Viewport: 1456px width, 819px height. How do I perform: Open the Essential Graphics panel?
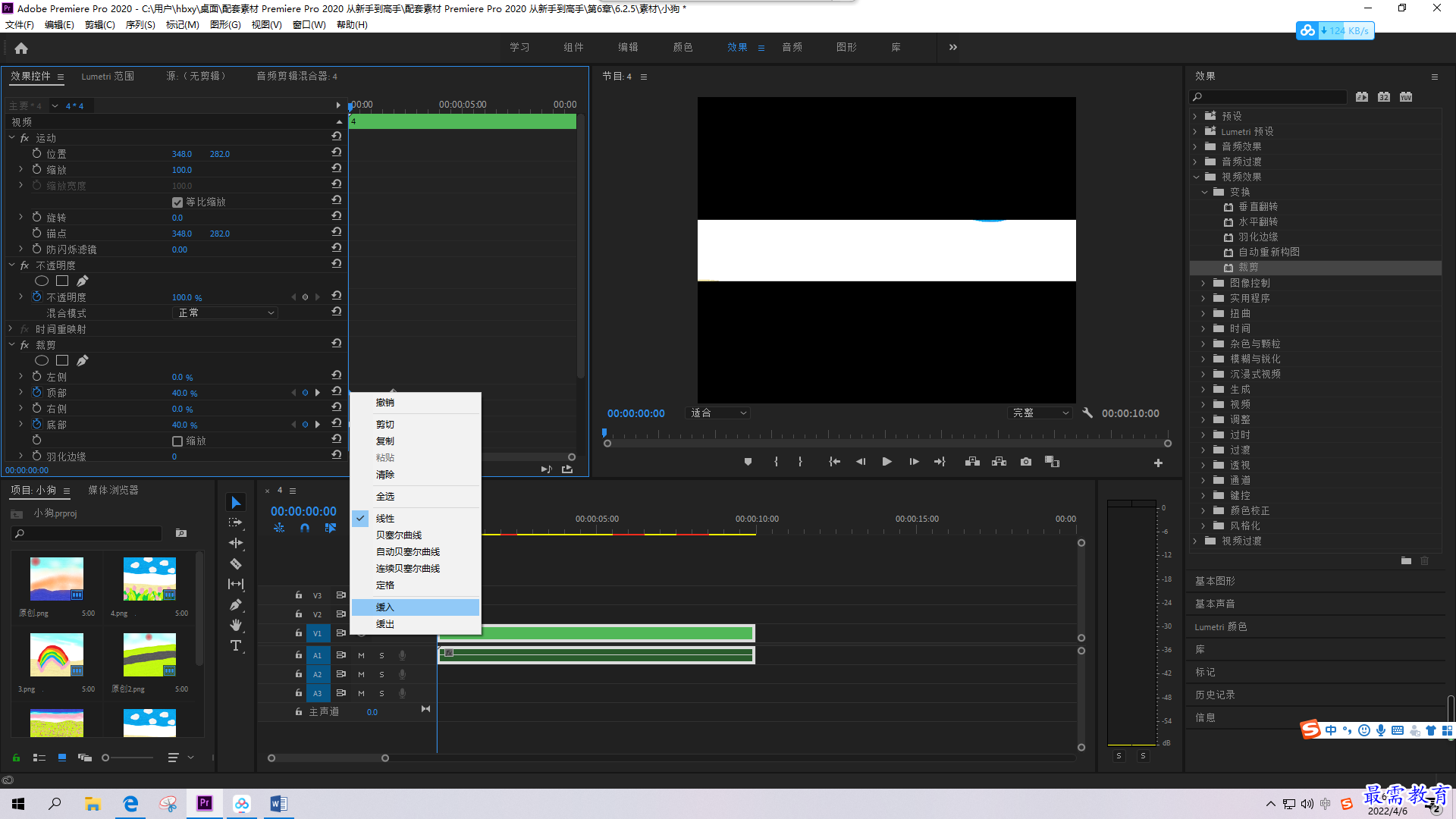[x=1215, y=581]
